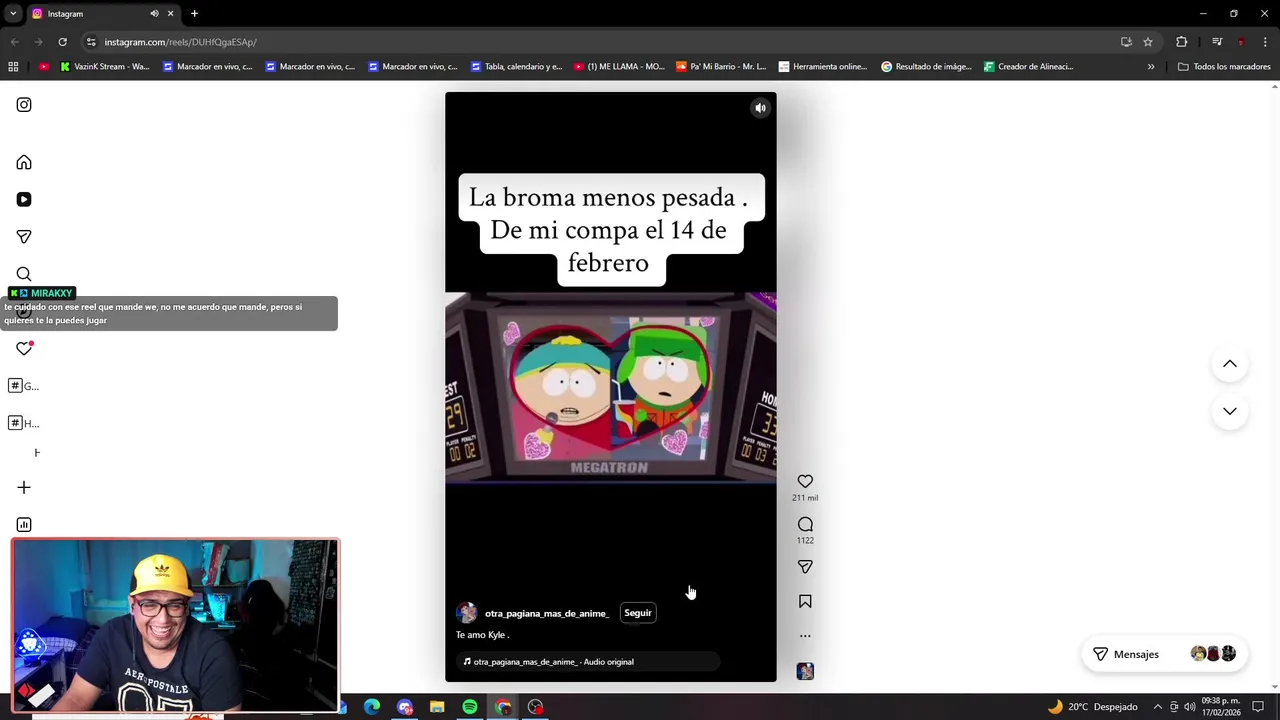Open the Chrome profile icon
1280x720 pixels.
(x=1241, y=42)
